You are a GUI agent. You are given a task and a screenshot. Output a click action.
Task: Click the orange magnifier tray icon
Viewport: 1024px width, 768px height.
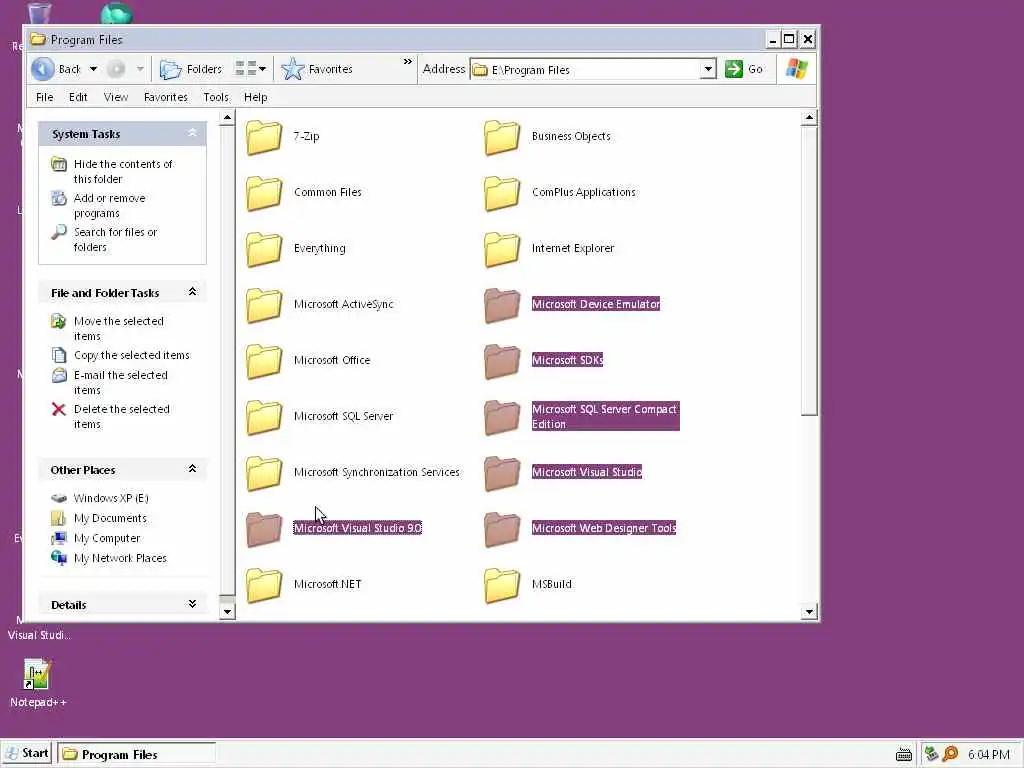coord(950,754)
